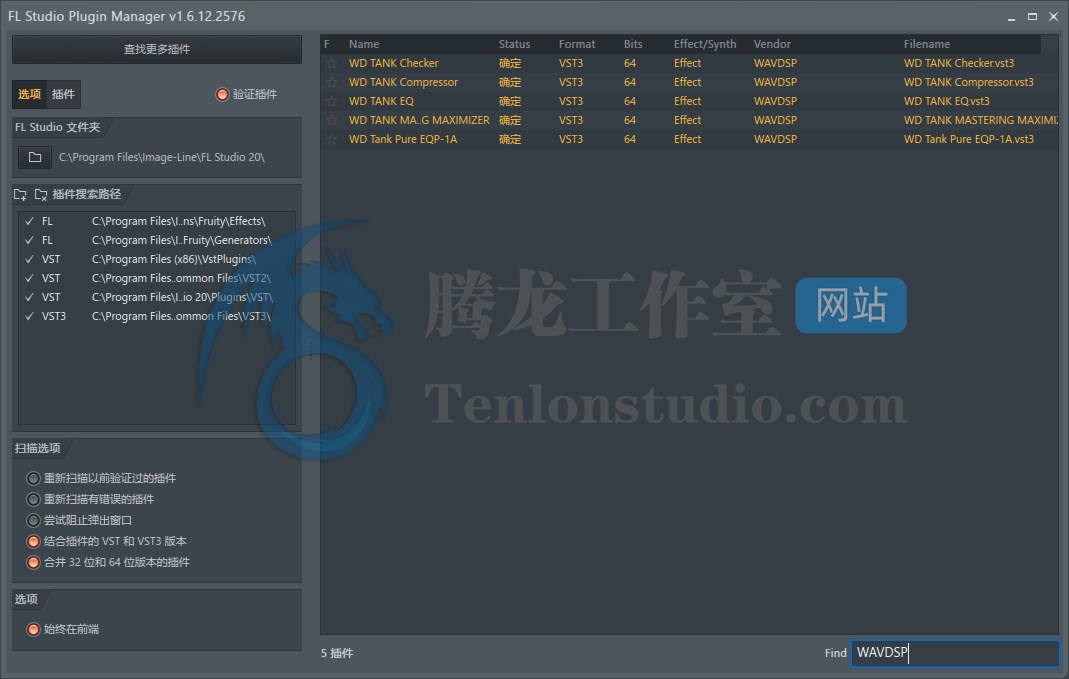
Task: Uncheck VST3 Common Files\VST3 path
Action: click(29, 316)
